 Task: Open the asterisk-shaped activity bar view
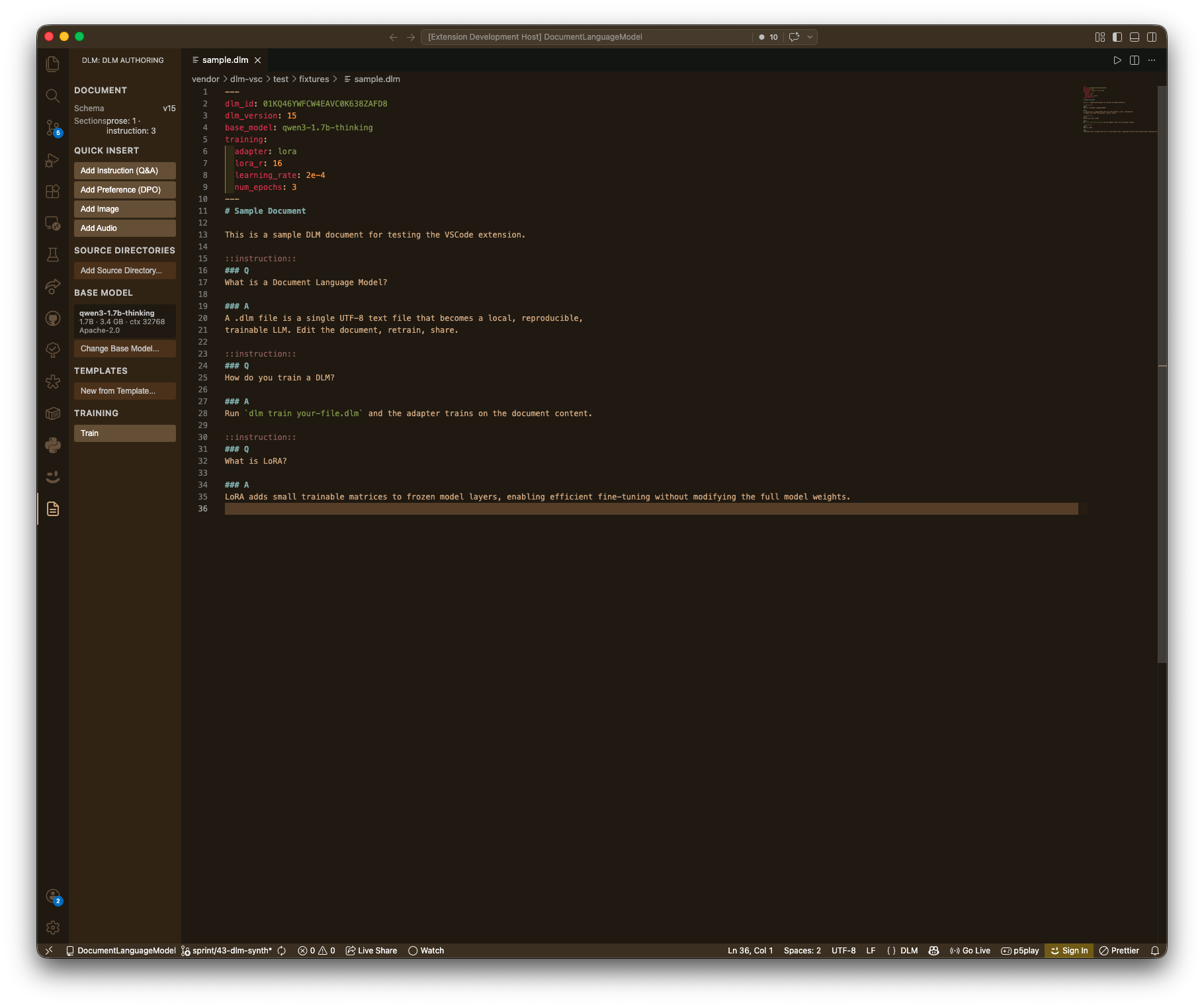click(53, 382)
